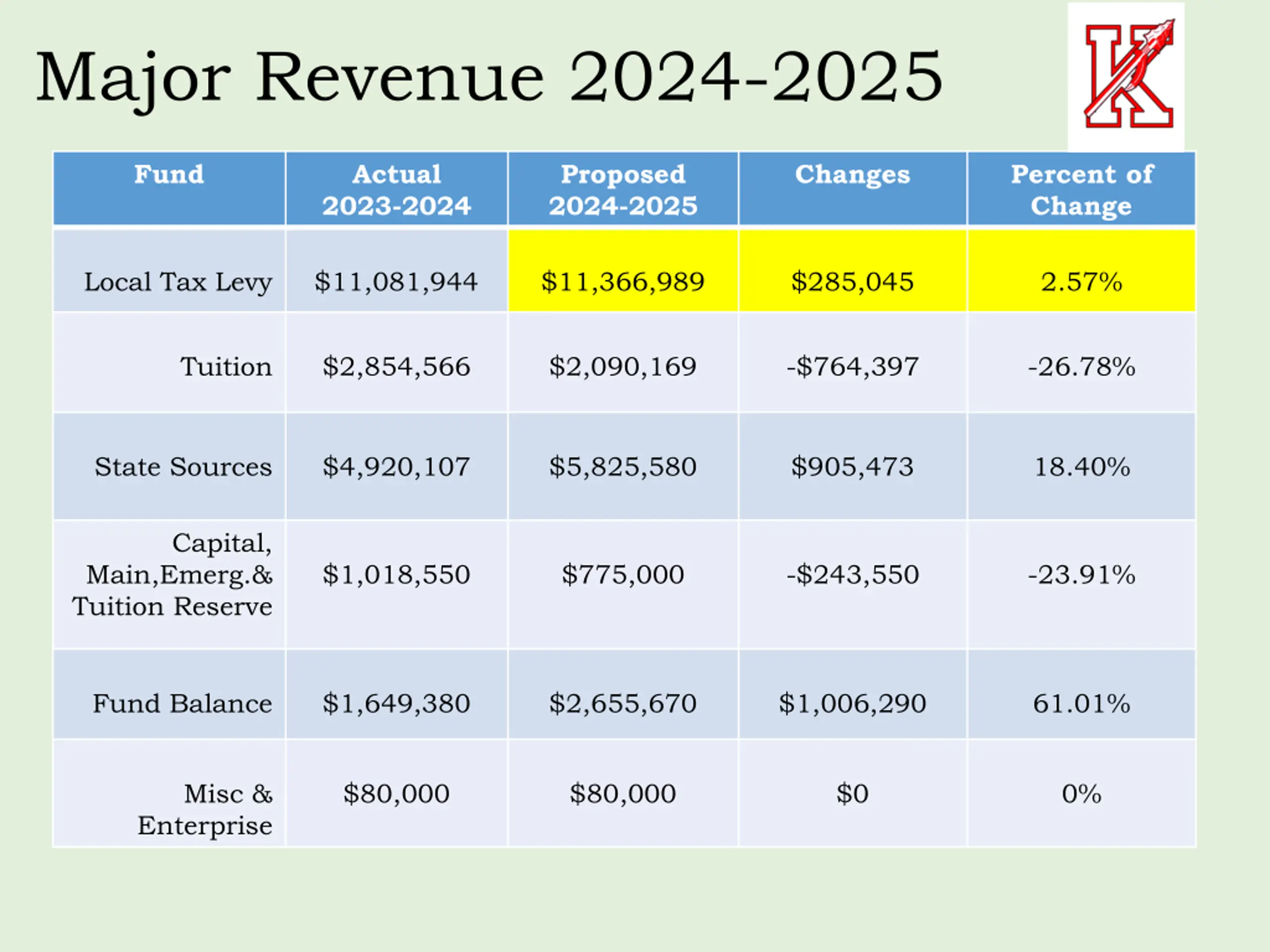Click the $775,000 proposed value
The width and height of the screenshot is (1270, 952).
point(623,574)
